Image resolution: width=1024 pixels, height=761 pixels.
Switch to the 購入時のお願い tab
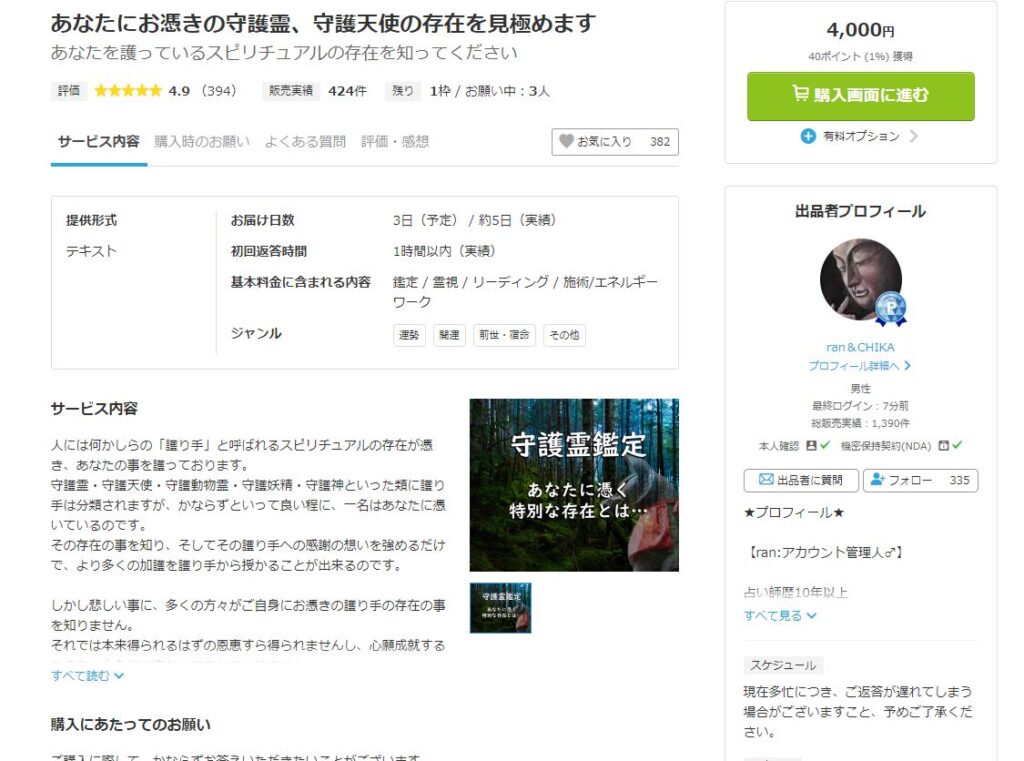[x=202, y=142]
